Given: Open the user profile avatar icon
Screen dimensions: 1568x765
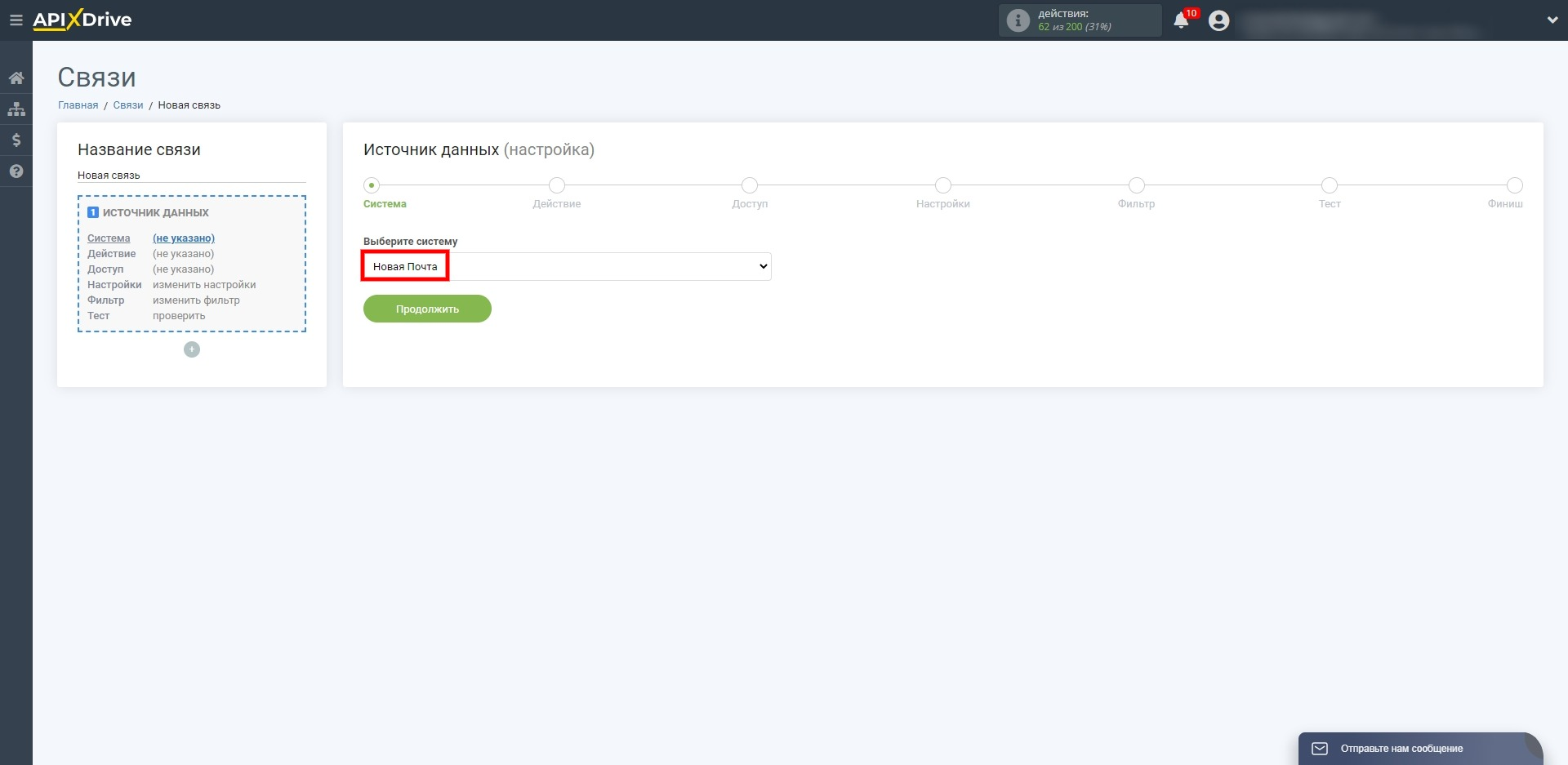Looking at the screenshot, I should (1218, 20).
